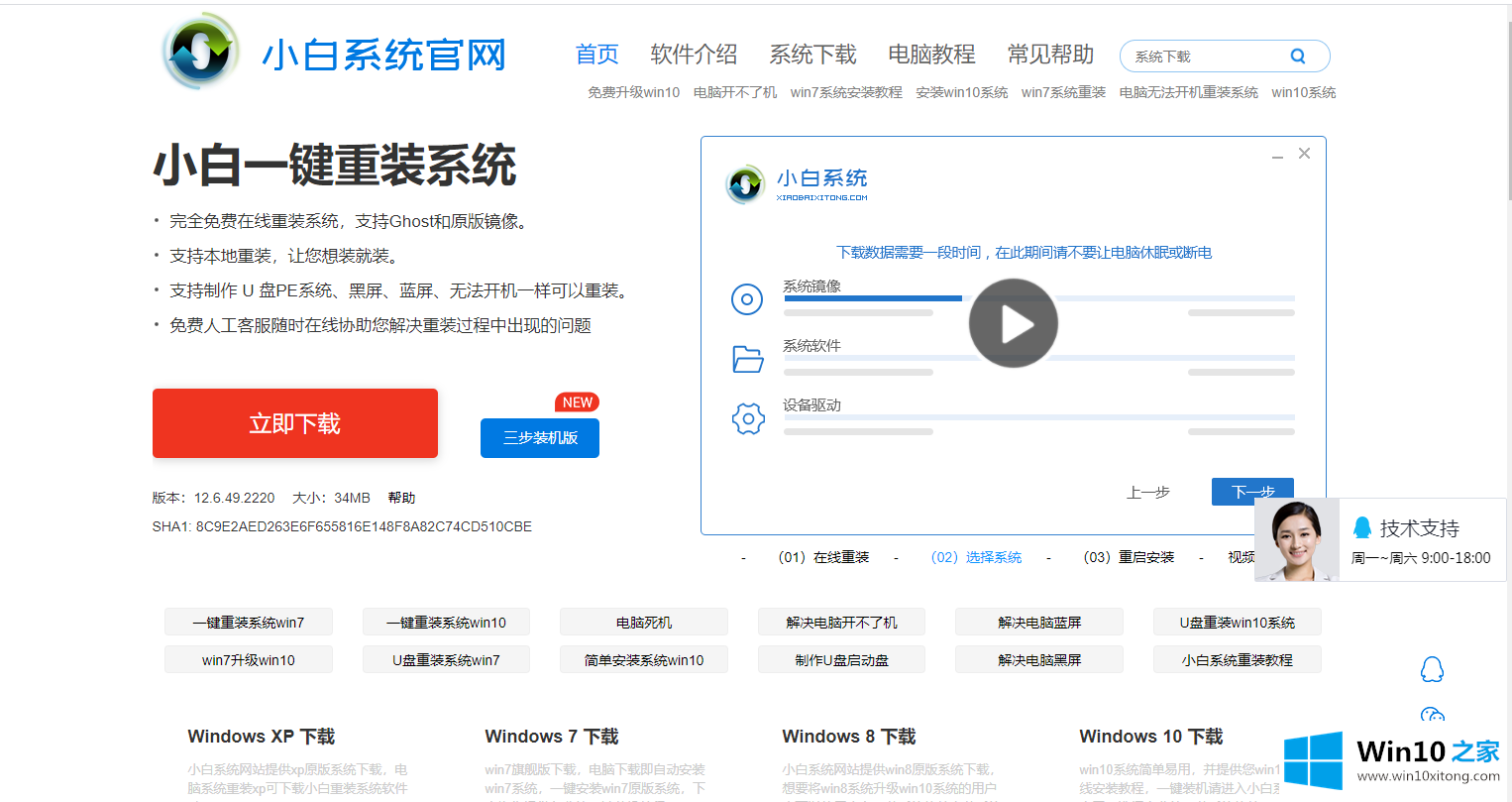This screenshot has height=802, width=1512.
Task: Click the SHA1 hash text
Action: tap(342, 526)
